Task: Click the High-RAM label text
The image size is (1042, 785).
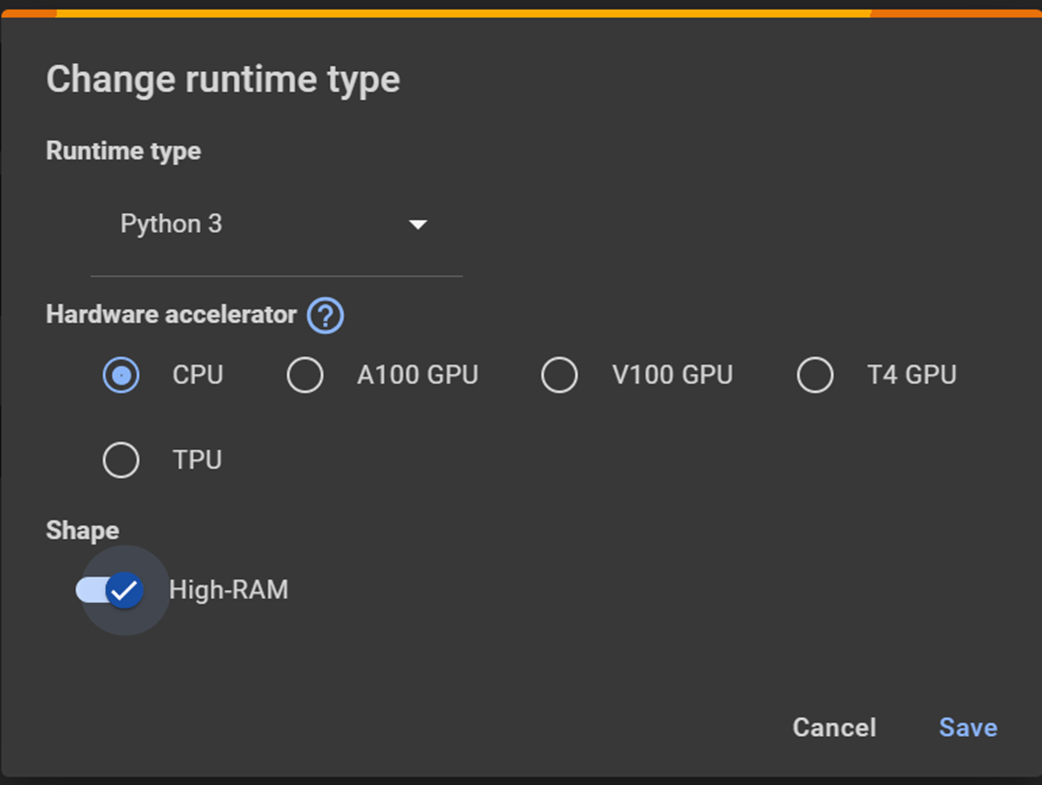Action: point(228,590)
